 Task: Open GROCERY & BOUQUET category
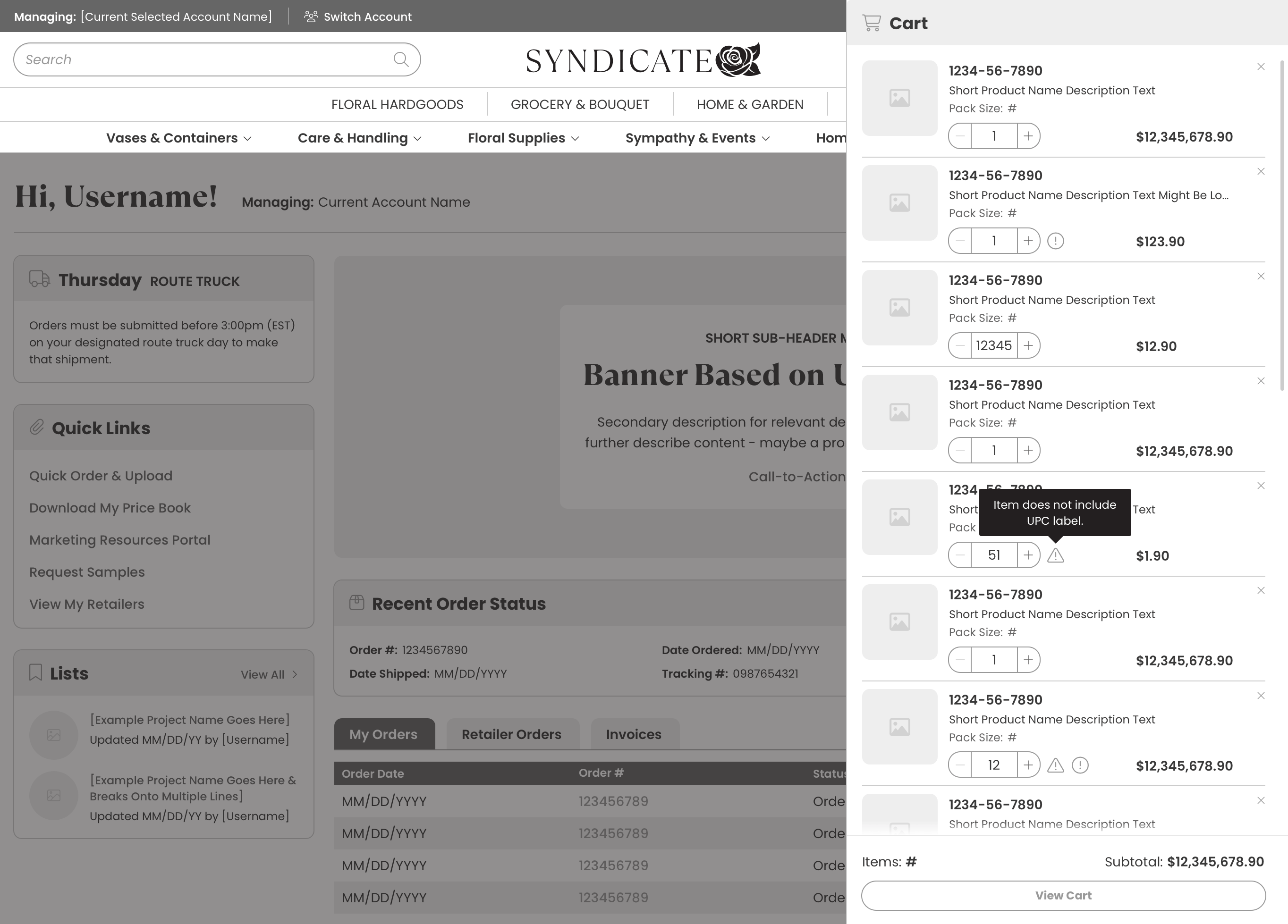click(580, 104)
